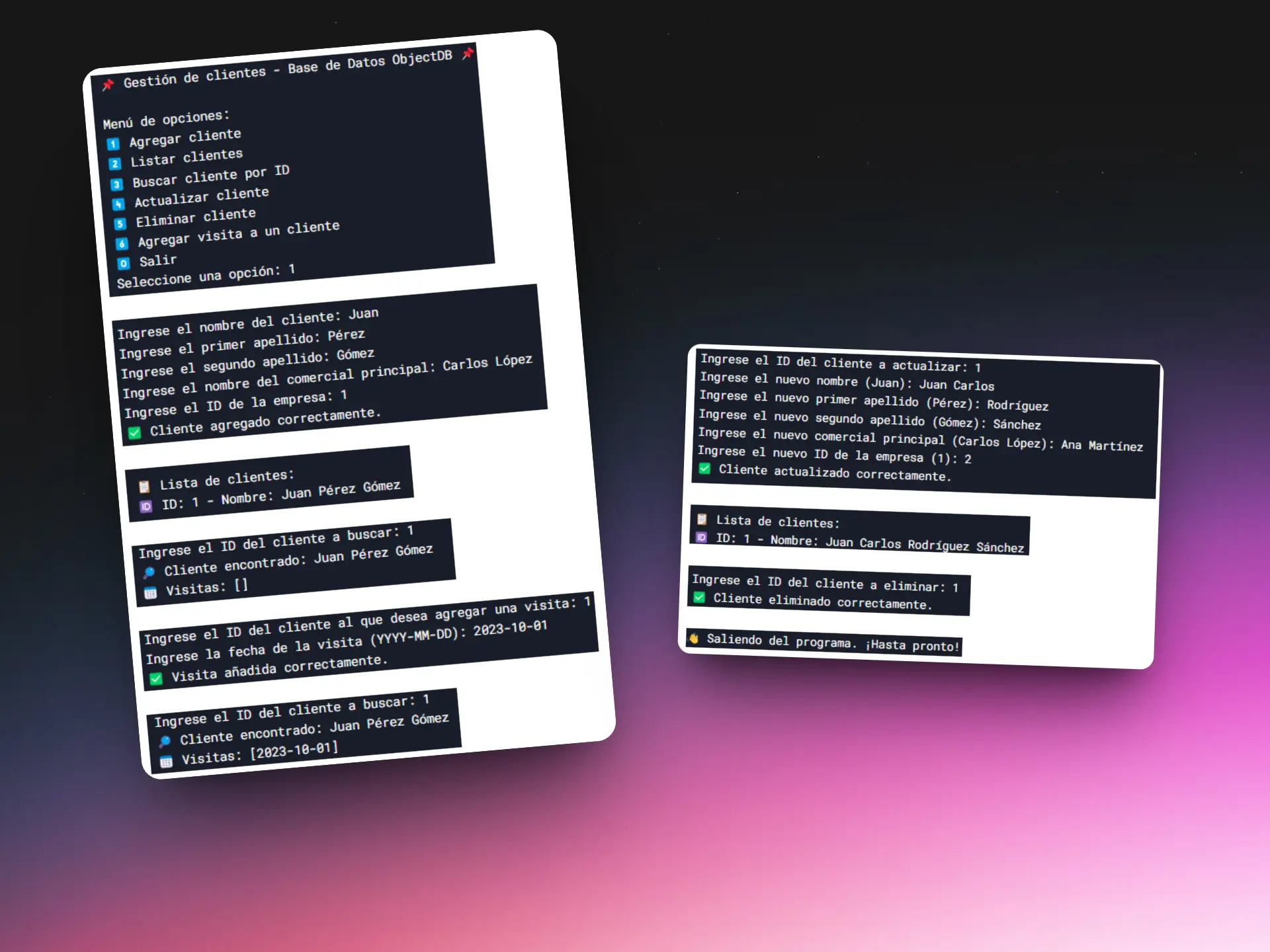Click the text 'ID: 1 - Nombre: Juan Pérez Gómez'
The image size is (1270, 952).
pos(281,495)
